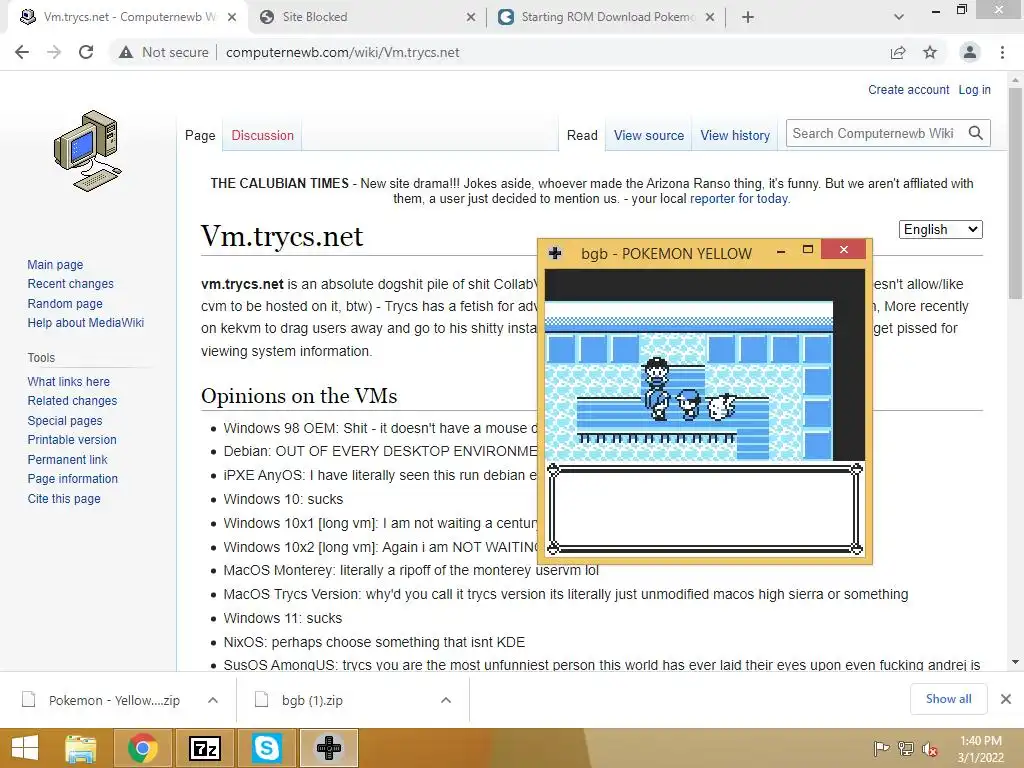Click What links here

69,381
